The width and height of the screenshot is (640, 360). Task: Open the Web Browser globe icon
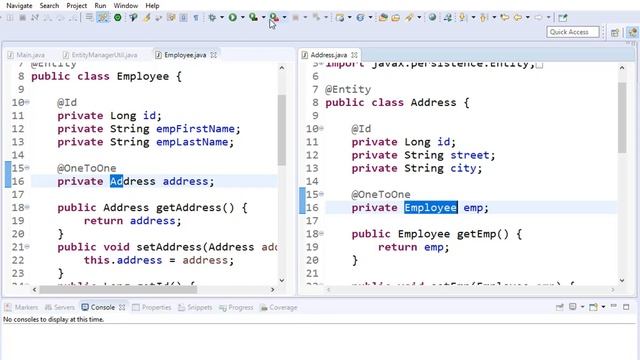pyautogui.click(x=432, y=18)
